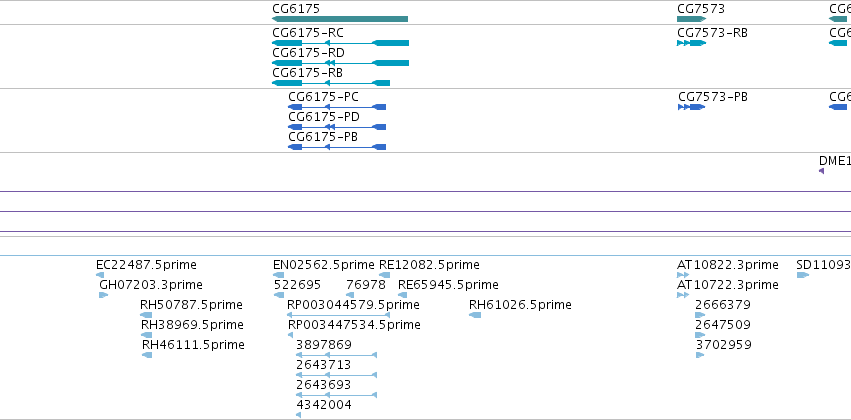
Task: Select the AT10722.3prime EST label
Action: click(x=728, y=285)
